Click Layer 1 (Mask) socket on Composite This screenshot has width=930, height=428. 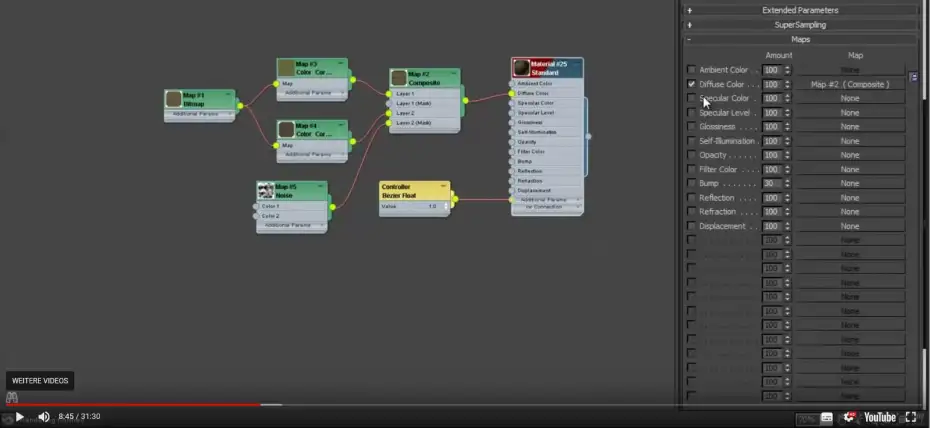388,103
